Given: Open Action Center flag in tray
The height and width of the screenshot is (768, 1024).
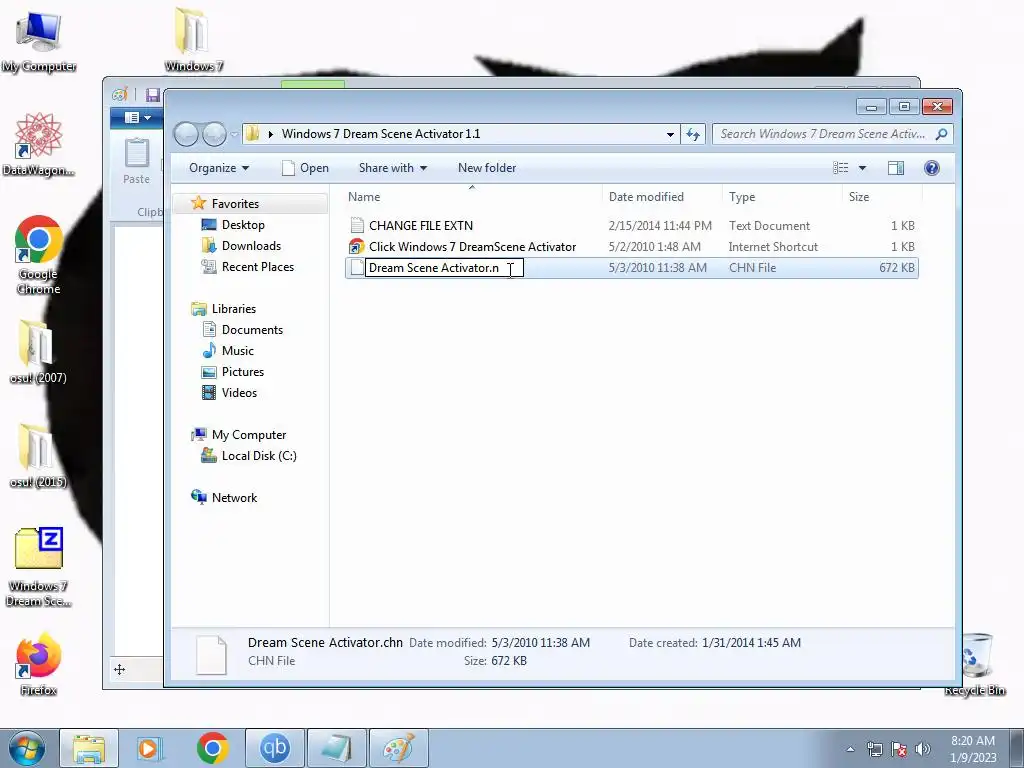Looking at the screenshot, I should coord(899,749).
